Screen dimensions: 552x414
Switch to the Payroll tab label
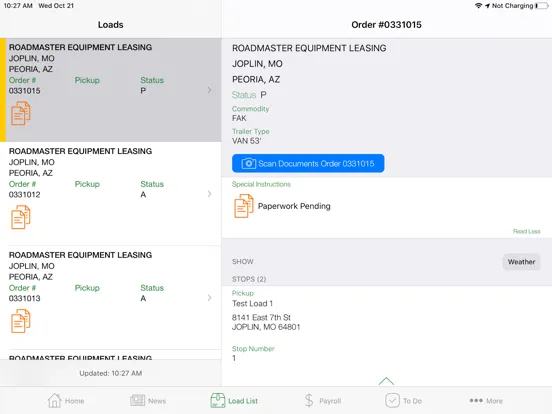click(330, 401)
